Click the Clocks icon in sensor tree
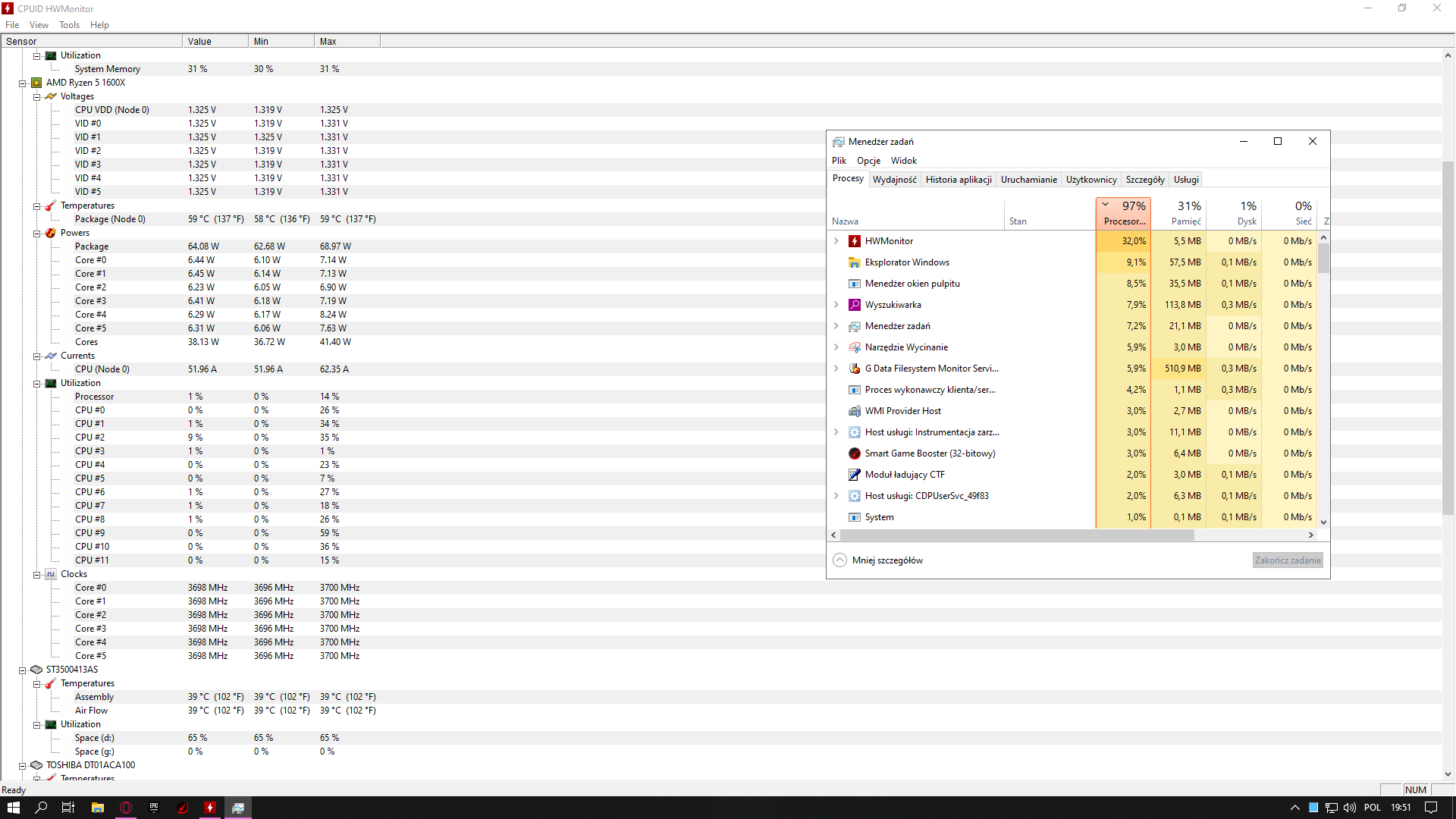This screenshot has width=1456, height=819. click(51, 574)
